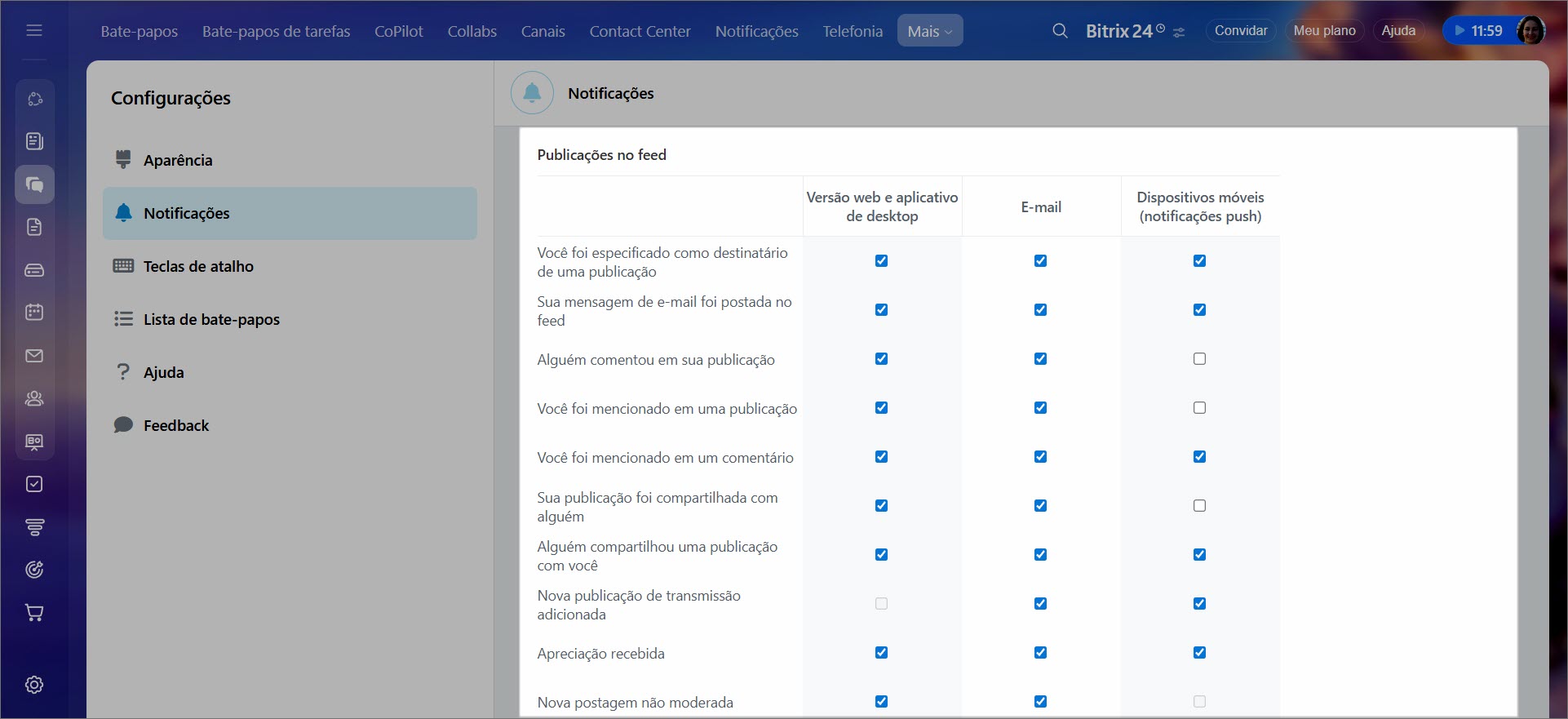Viewport: 1568px width, 719px height.
Task: Switch to the CoPilot tab
Action: coord(398,31)
